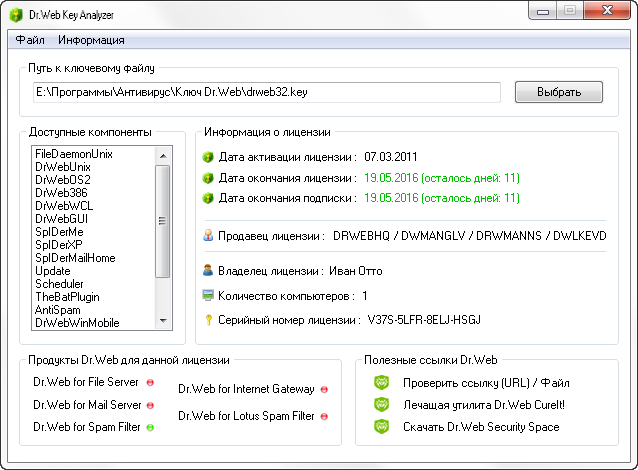Click the seller codes DRWEBHQ text
Viewport: 638px width, 470px height.
tap(470, 236)
